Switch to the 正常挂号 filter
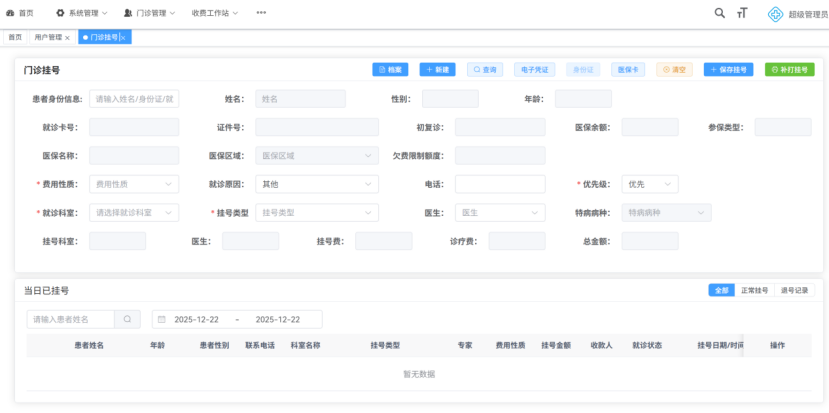The image size is (829, 413). (754, 290)
